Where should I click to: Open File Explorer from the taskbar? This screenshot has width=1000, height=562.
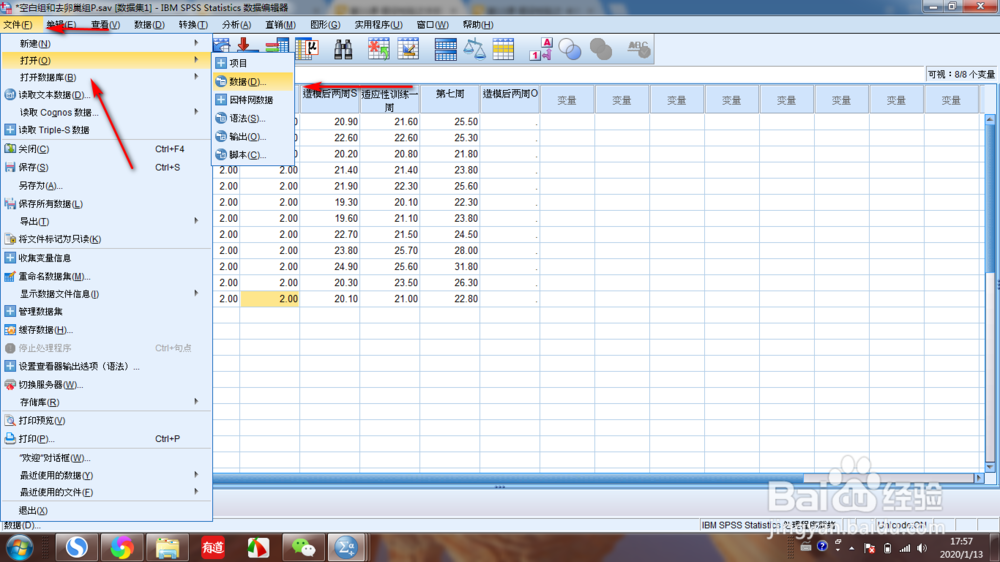167,547
